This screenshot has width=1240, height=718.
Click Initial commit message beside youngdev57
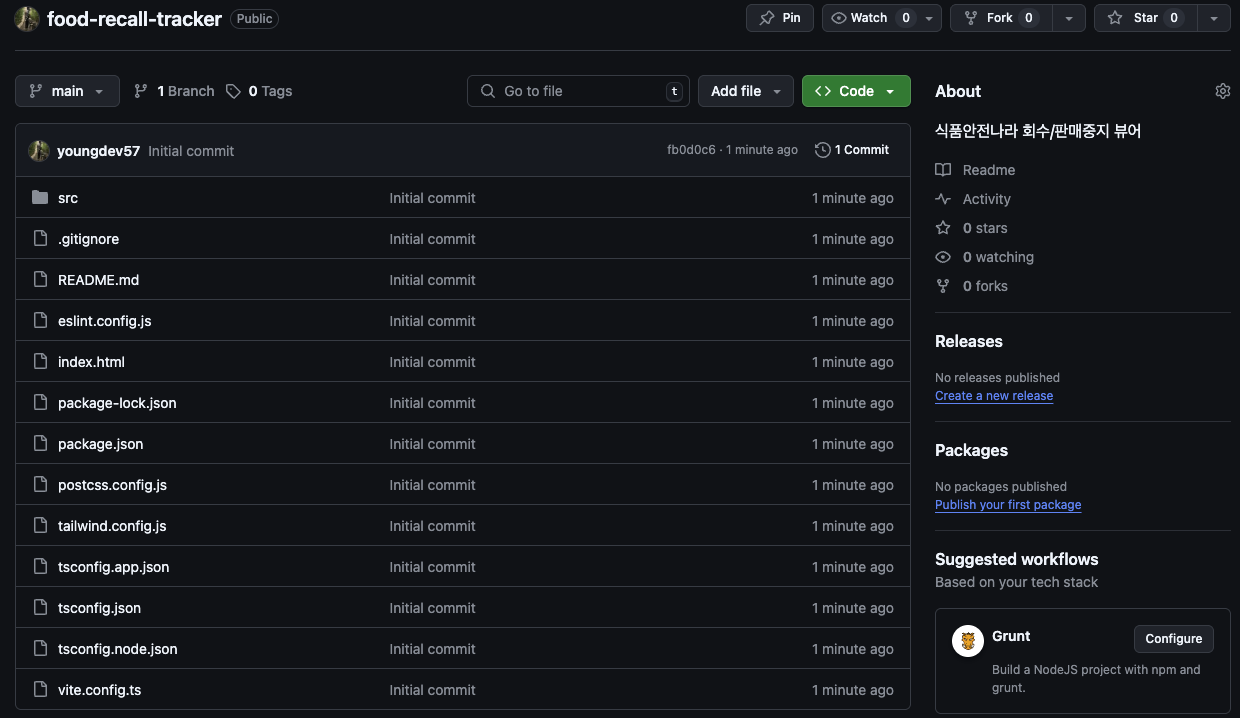[191, 151]
